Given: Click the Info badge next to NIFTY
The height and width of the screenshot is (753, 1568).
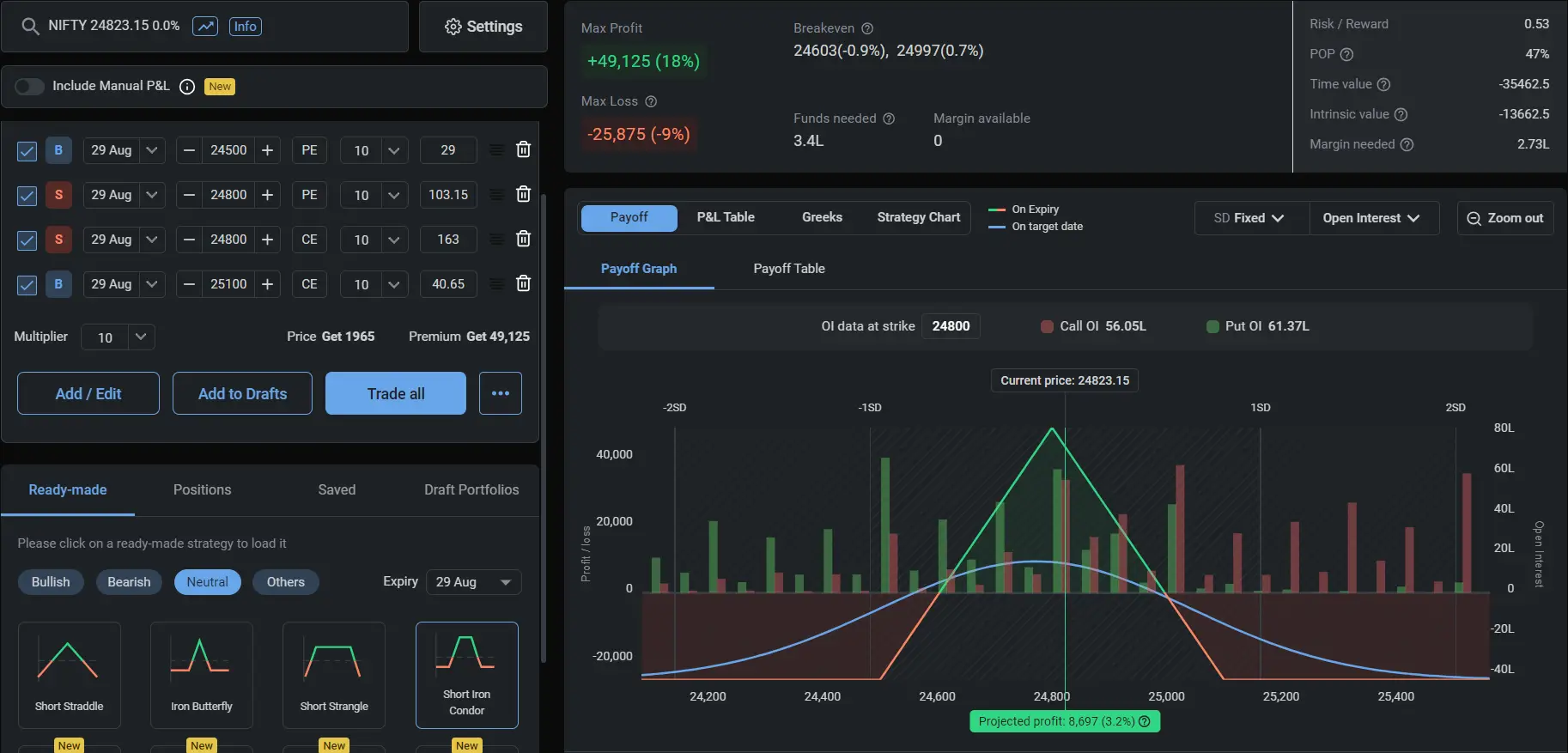Looking at the screenshot, I should click(245, 26).
